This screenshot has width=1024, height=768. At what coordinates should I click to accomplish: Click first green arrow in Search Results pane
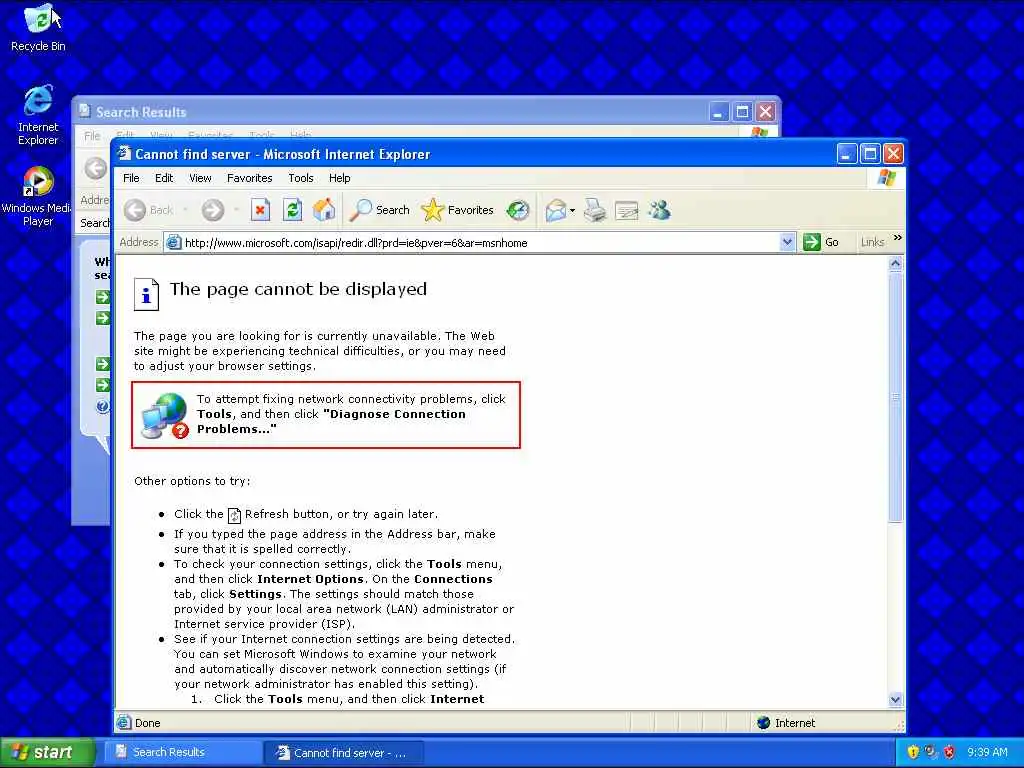click(103, 297)
